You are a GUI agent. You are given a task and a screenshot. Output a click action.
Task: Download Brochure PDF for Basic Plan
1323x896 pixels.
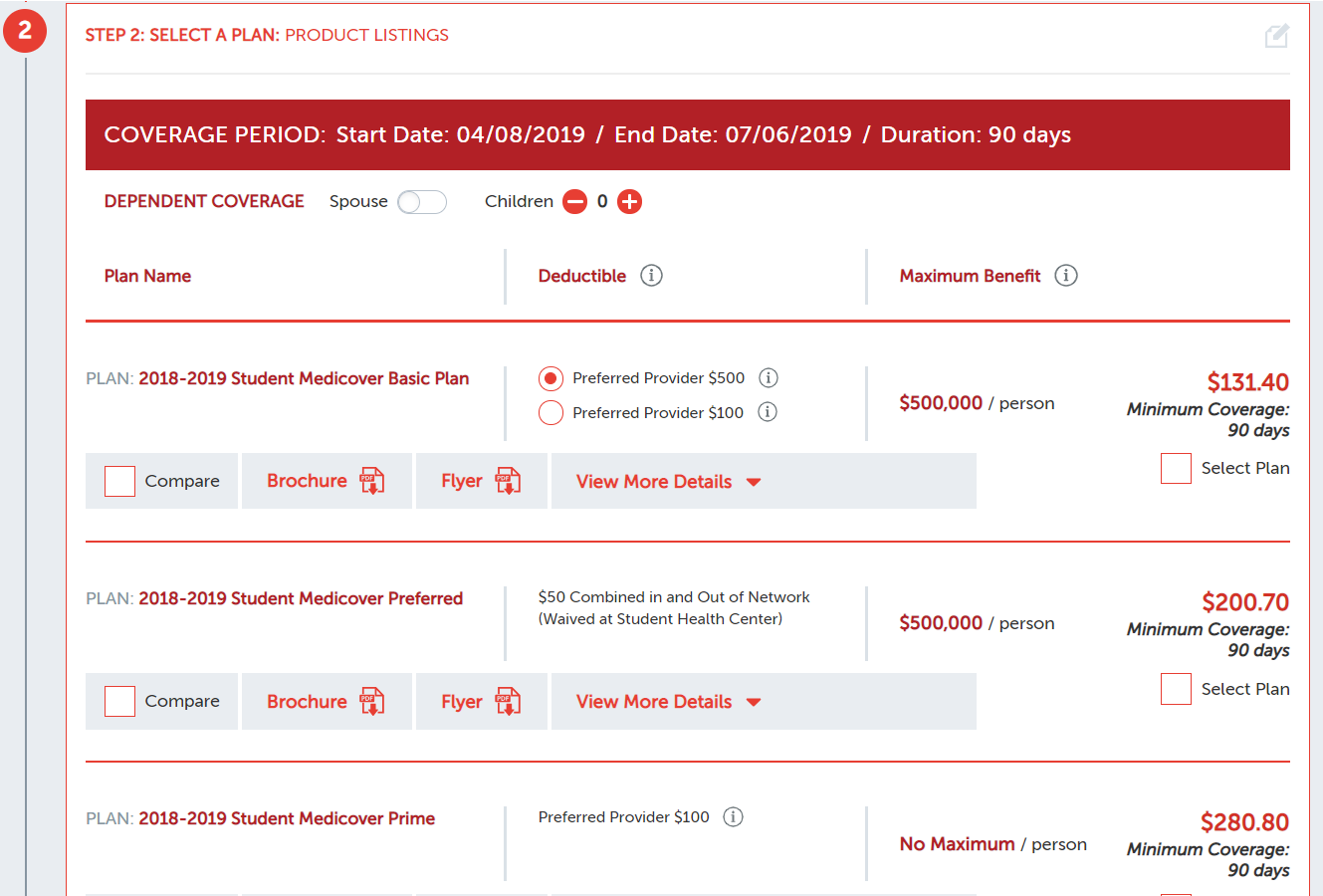pos(327,481)
